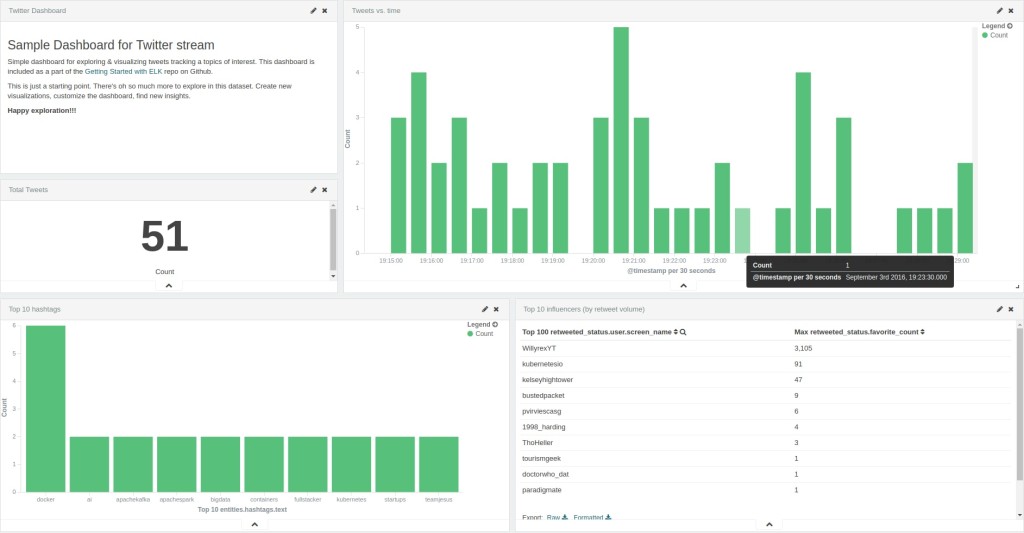The image size is (1024, 533).
Task: Edit the Total Tweets panel
Action: click(313, 189)
